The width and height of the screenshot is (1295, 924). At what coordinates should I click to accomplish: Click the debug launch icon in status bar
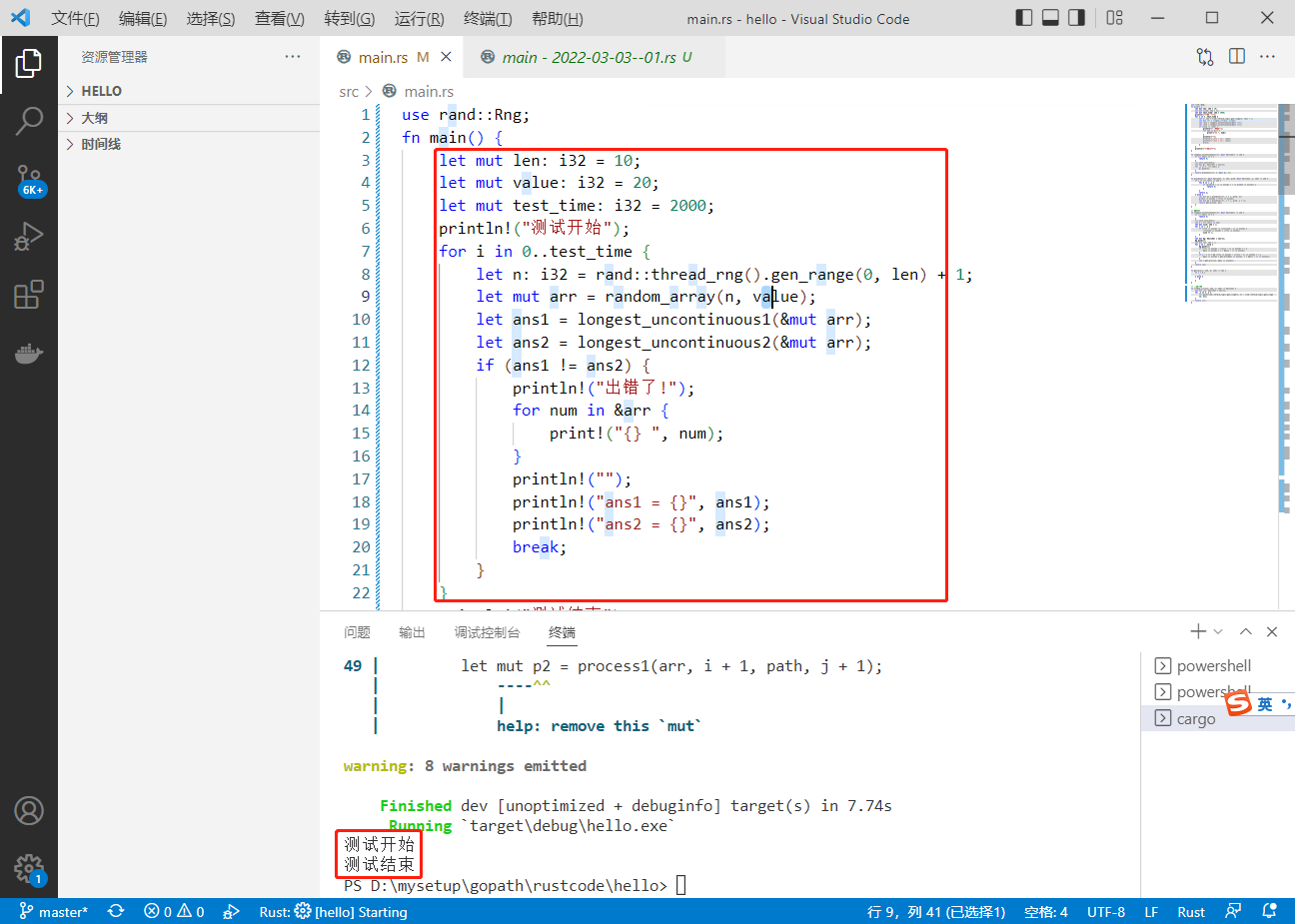tap(231, 912)
